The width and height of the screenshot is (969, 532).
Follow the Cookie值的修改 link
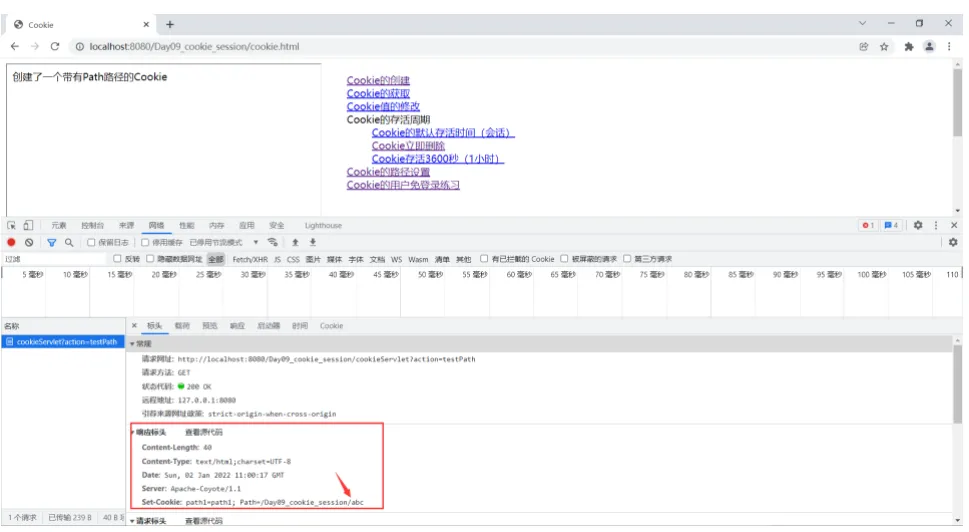[383, 106]
